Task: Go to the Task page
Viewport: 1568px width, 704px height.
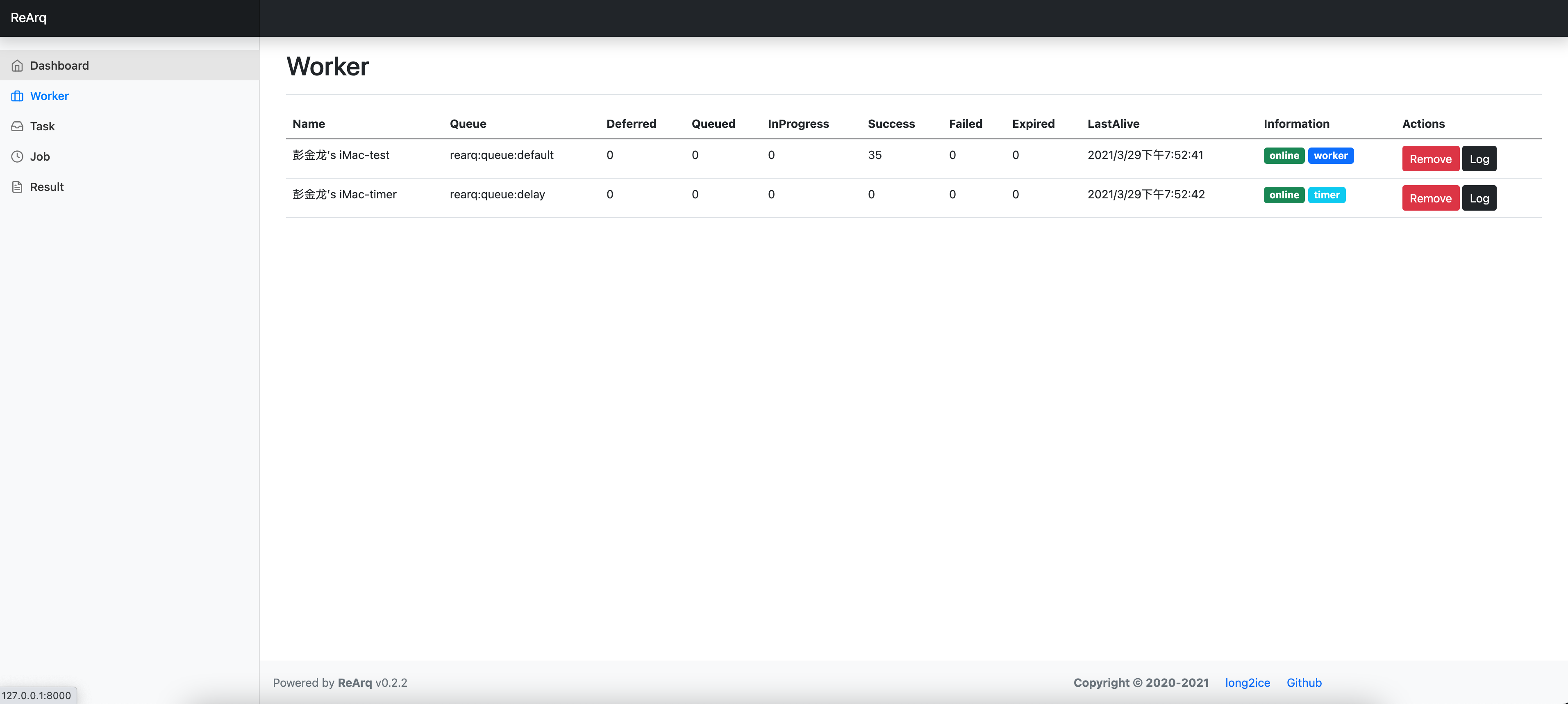Action: coord(42,127)
